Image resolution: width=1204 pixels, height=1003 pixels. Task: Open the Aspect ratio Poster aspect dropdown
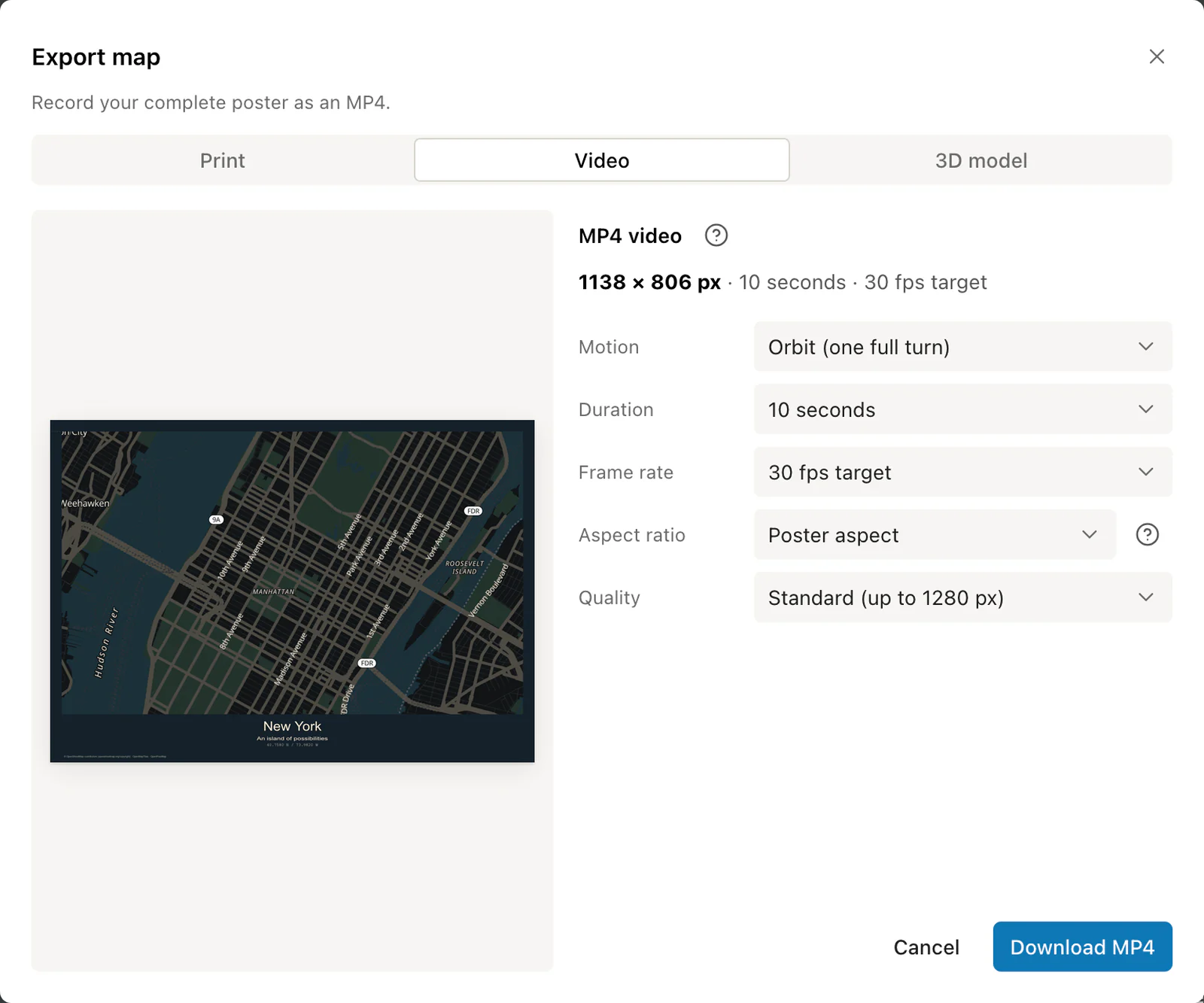tap(934, 535)
